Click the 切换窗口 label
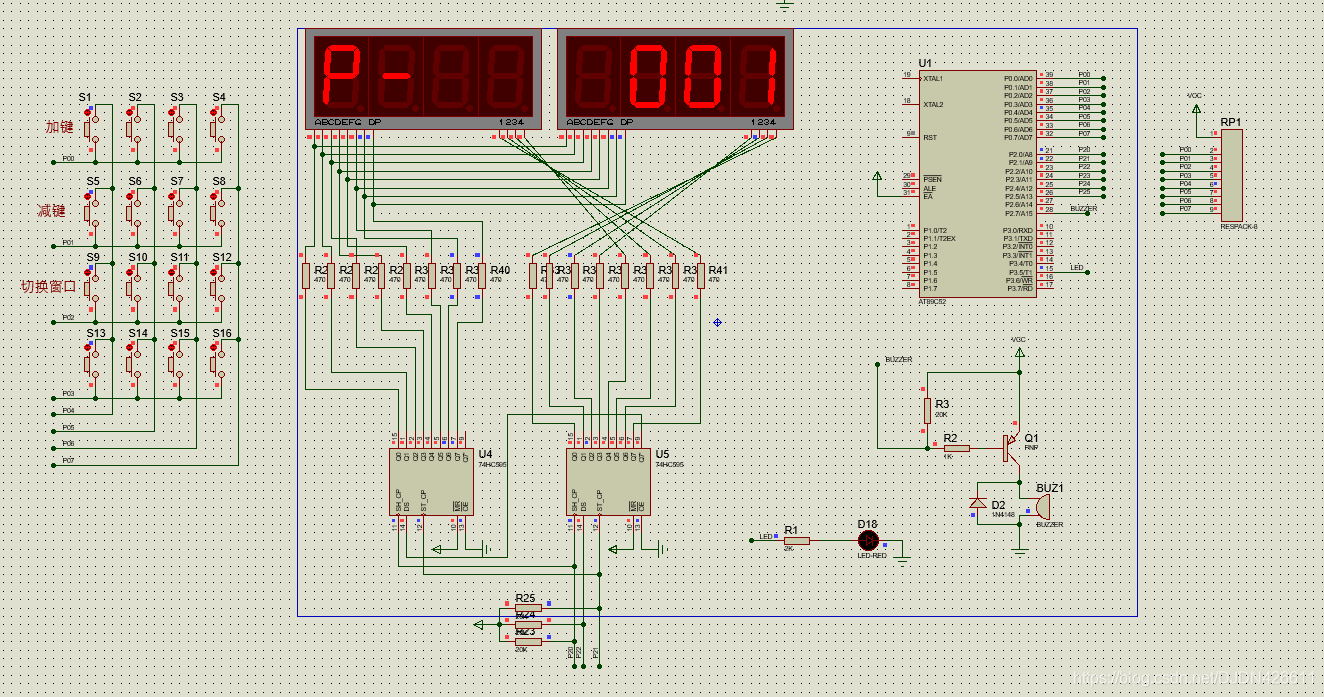The width and height of the screenshot is (1324, 697). click(x=49, y=286)
